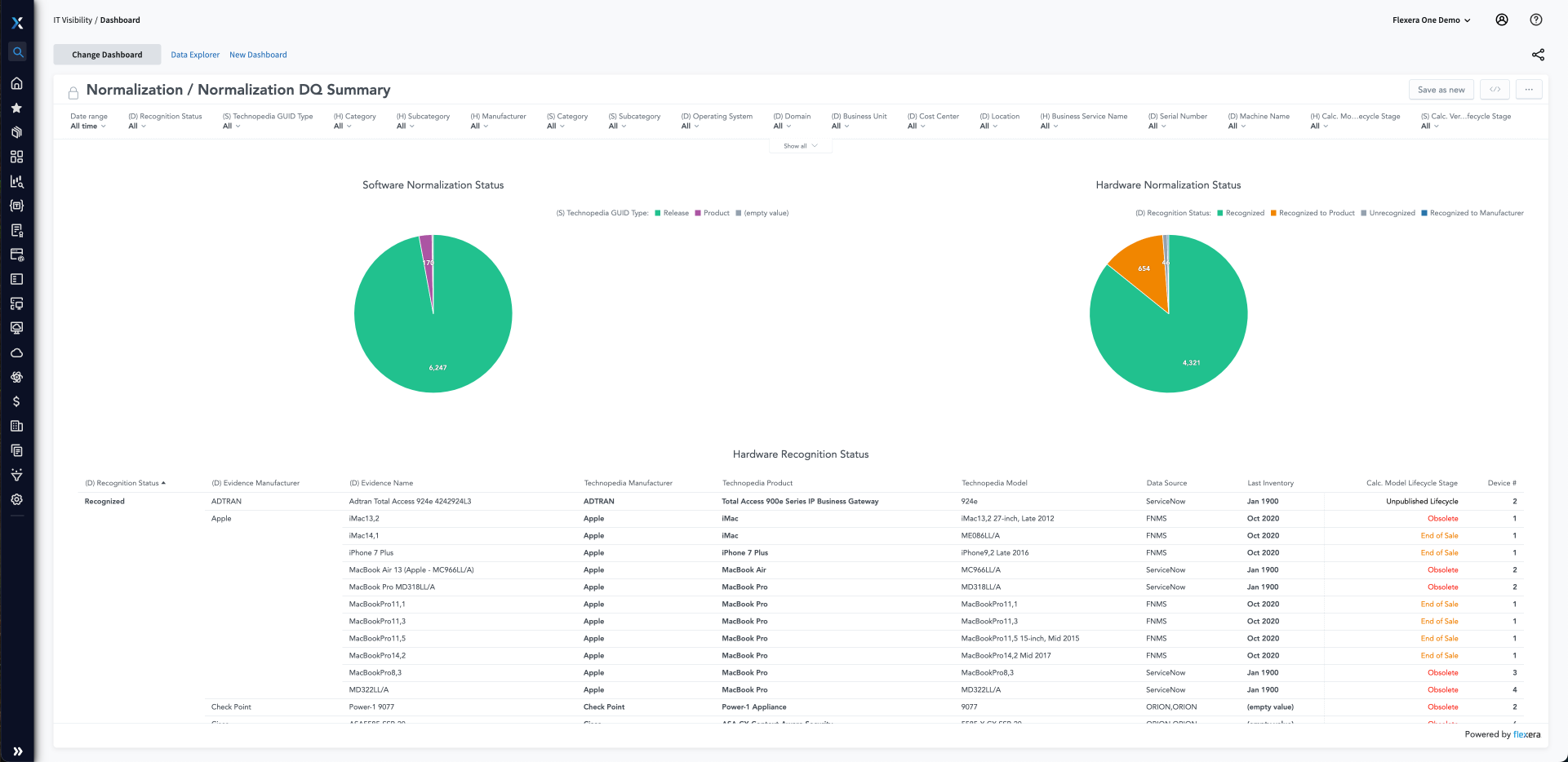The height and width of the screenshot is (762, 1568).
Task: Toggle Recognized to Manufacturer legend entry
Action: tap(1472, 213)
